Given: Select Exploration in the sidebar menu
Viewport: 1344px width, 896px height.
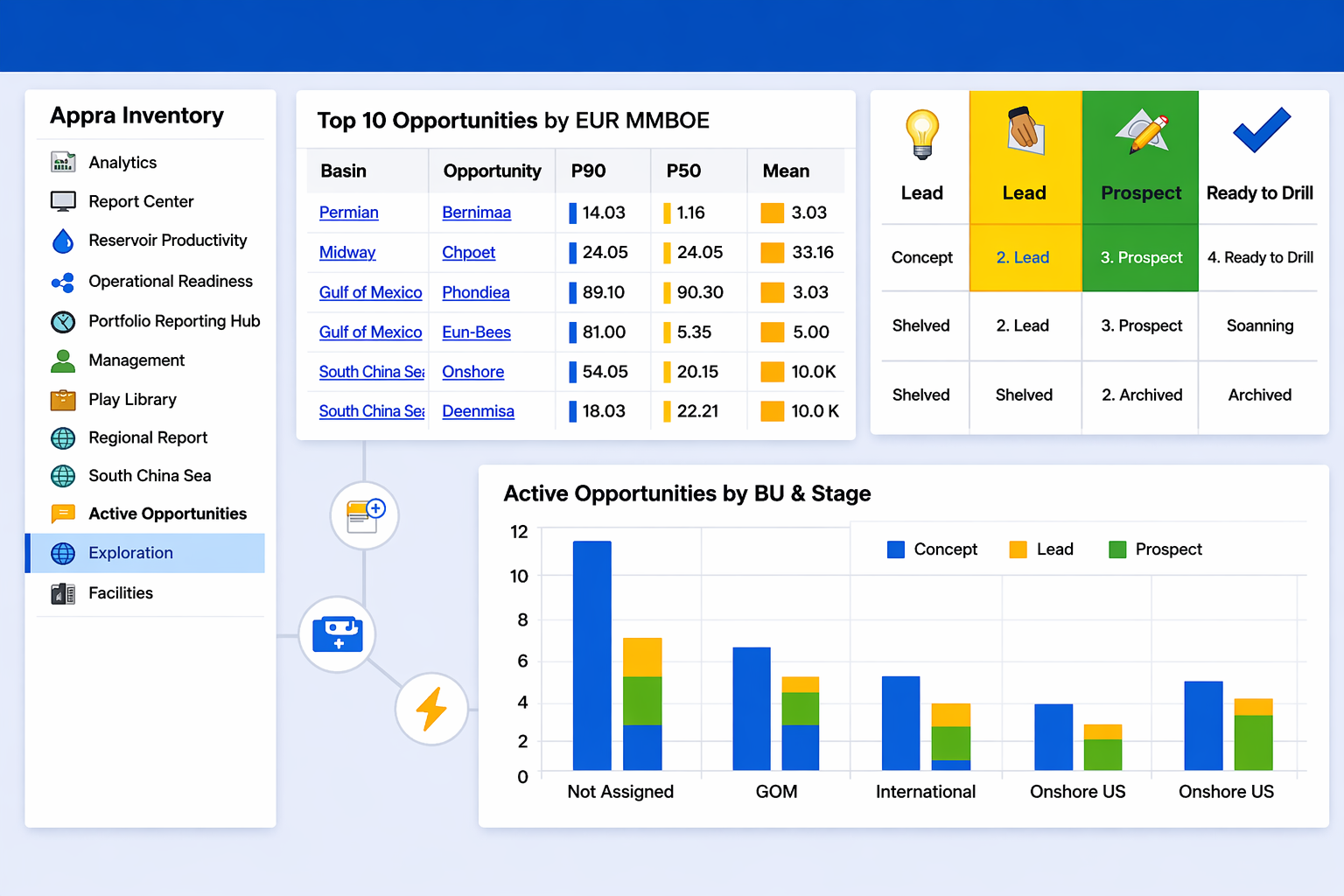Looking at the screenshot, I should coord(131,553).
